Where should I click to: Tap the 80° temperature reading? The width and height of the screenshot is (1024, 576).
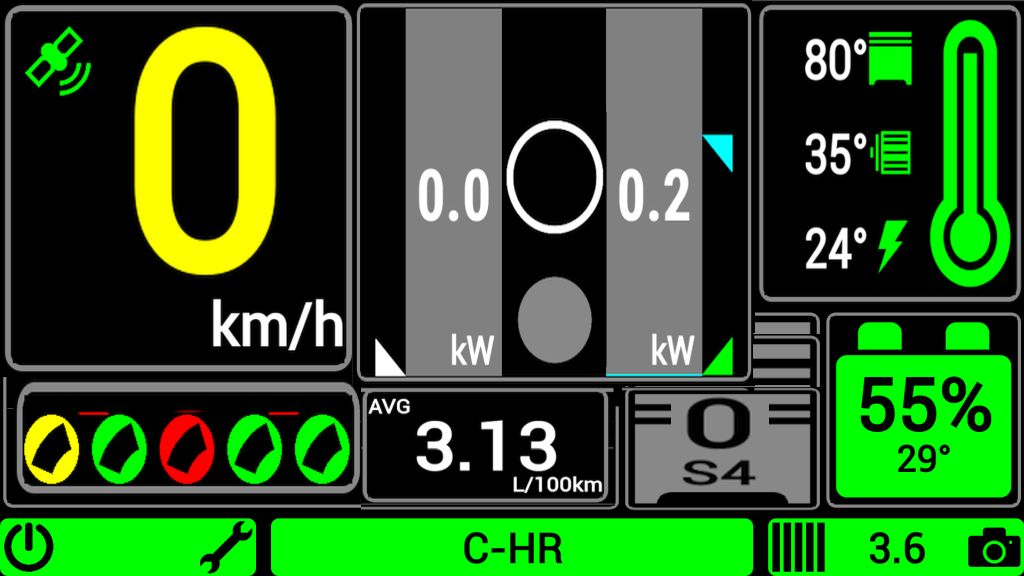coord(834,59)
